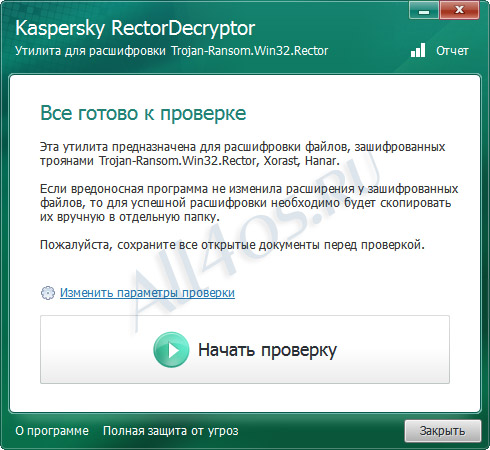Minimize the RectorDecryptor window
Image resolution: width=490 pixels, height=450 pixels.
(x=424, y=10)
